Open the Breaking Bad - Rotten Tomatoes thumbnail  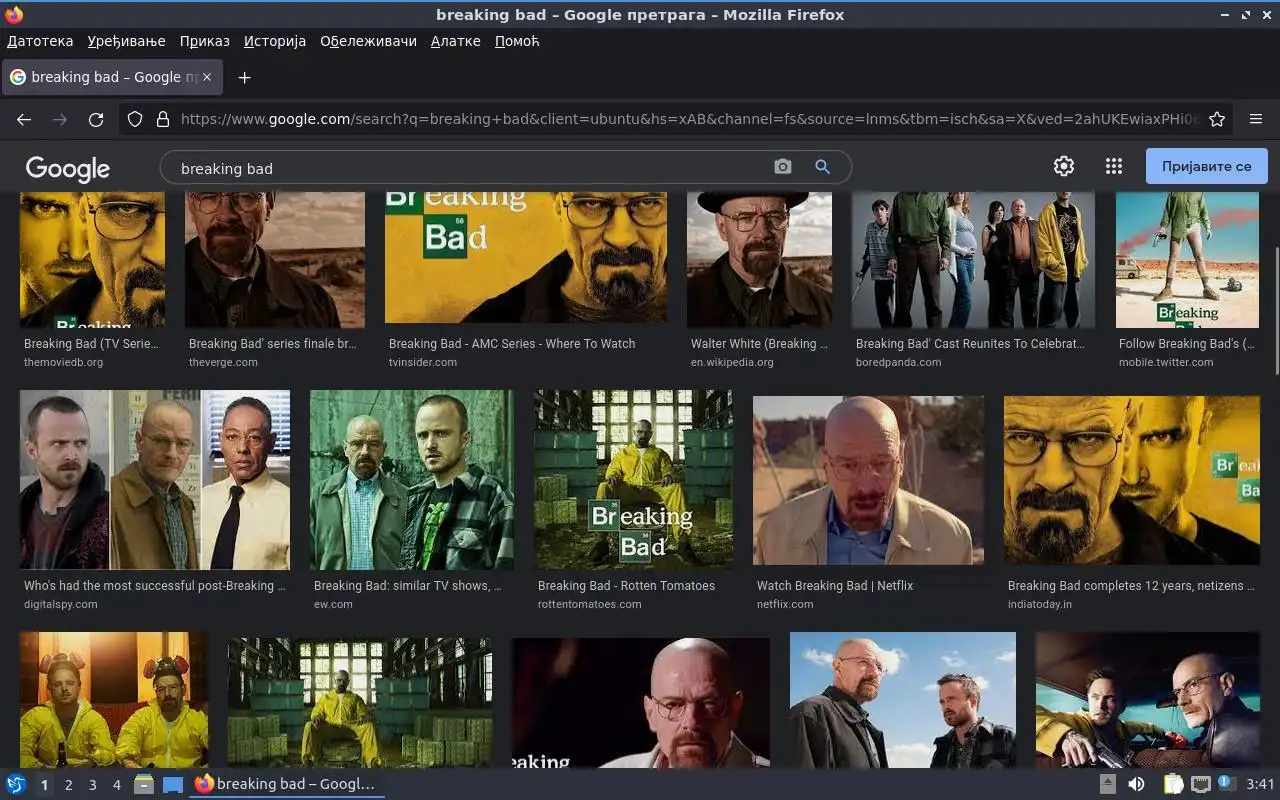pos(633,480)
